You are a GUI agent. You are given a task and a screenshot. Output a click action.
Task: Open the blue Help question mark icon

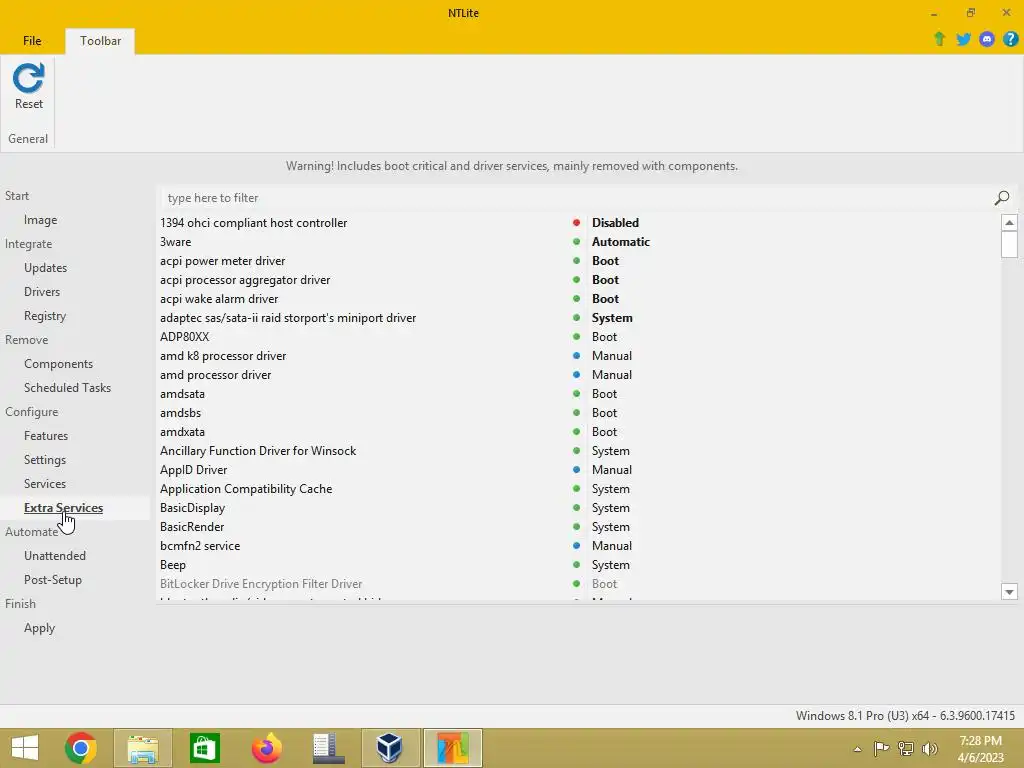click(1010, 39)
